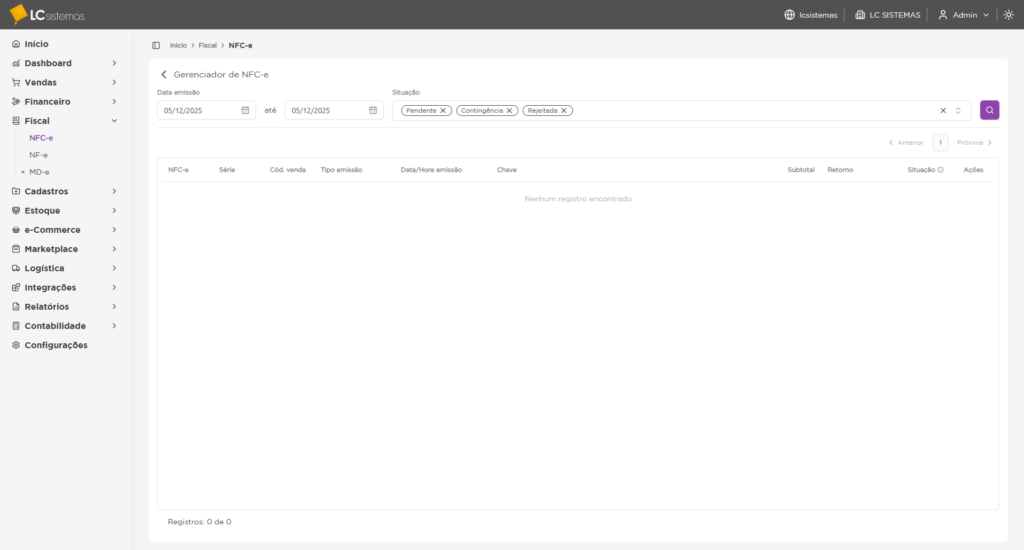Toggle the light/dark theme sun icon
Screen dimensions: 1024x550
coord(1009,15)
